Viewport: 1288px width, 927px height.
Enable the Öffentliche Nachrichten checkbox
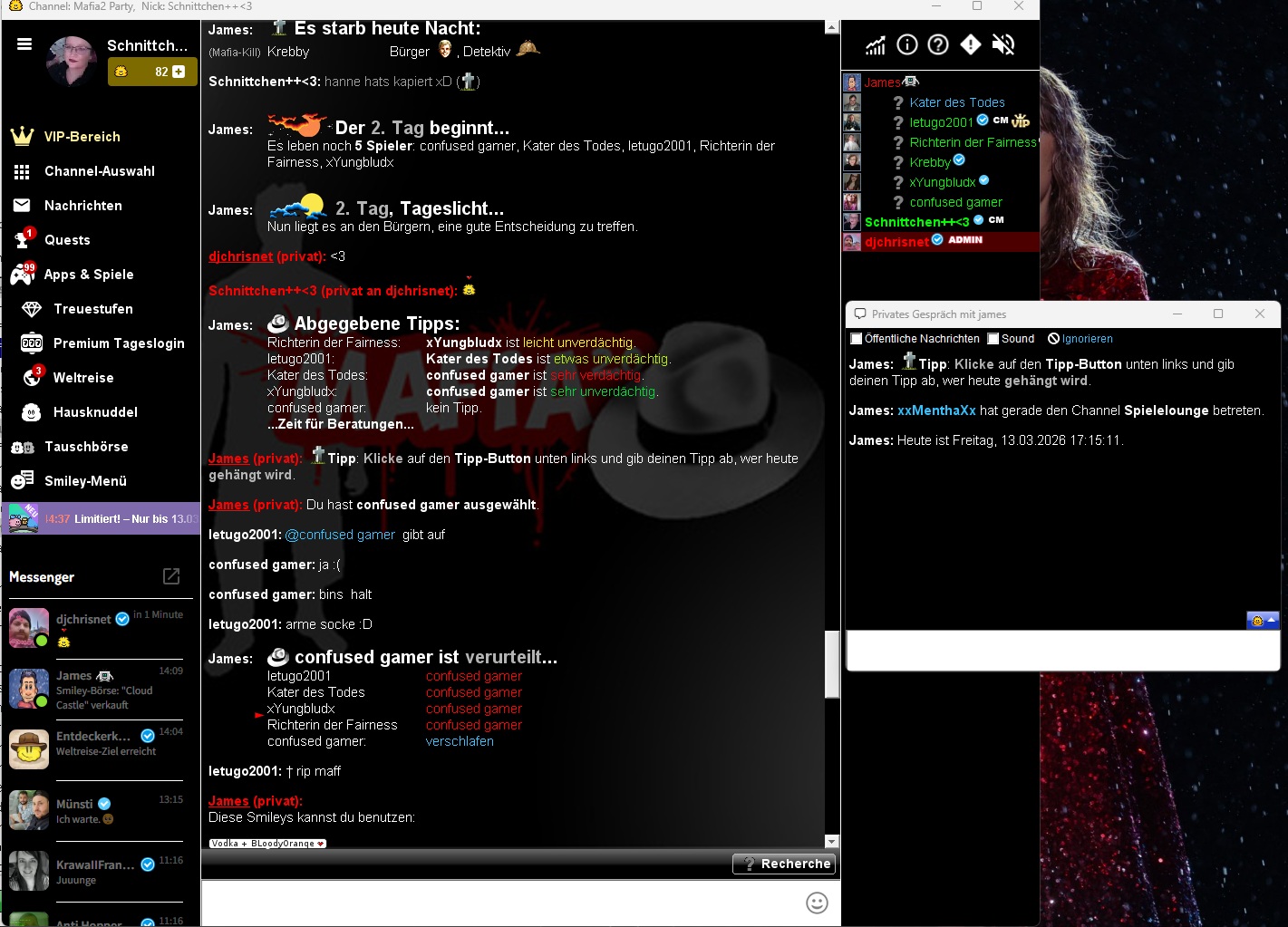(x=857, y=339)
